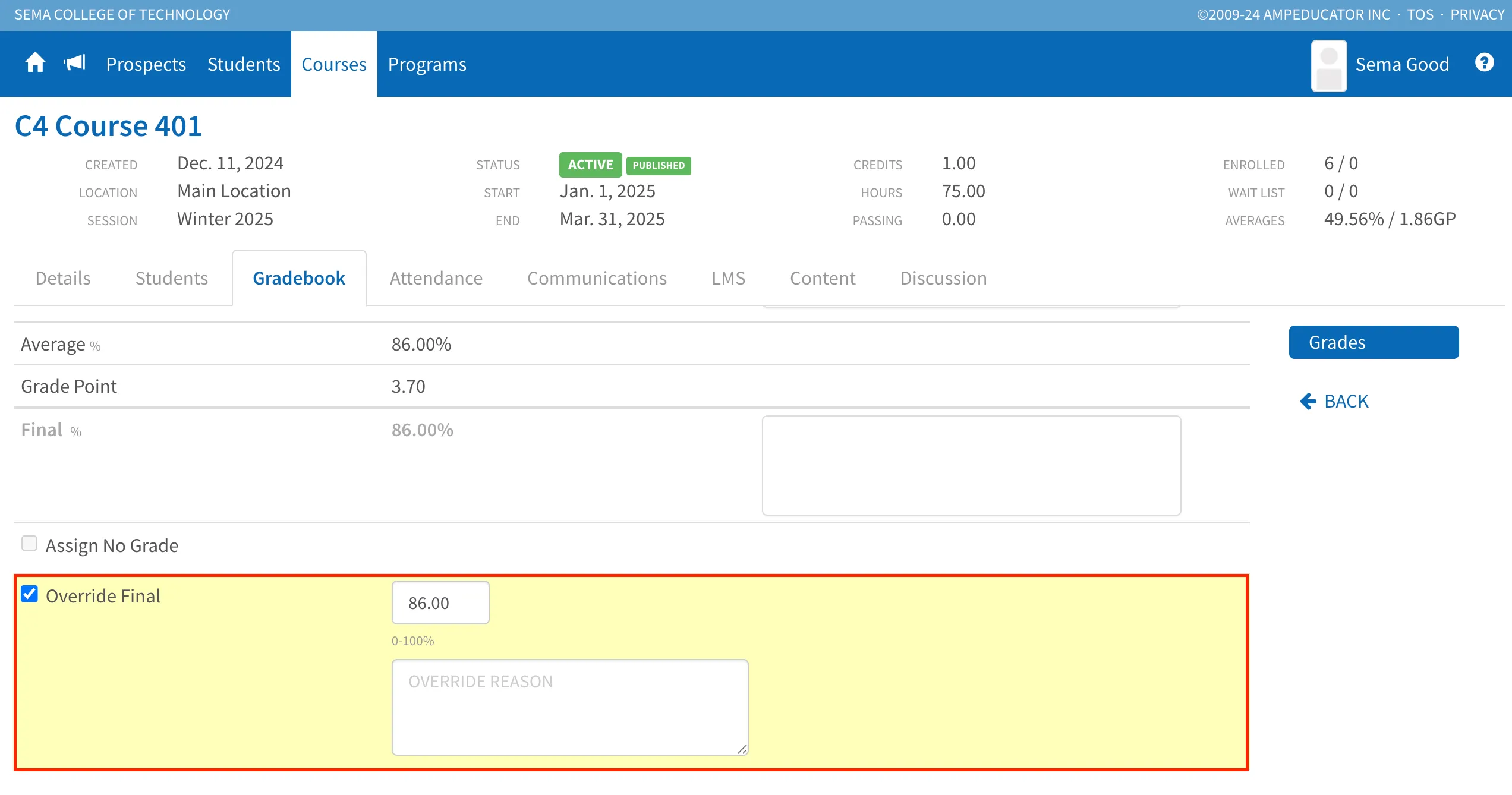Image resolution: width=1512 pixels, height=795 pixels.
Task: Click the BACK arrow link
Action: pyautogui.click(x=1334, y=401)
